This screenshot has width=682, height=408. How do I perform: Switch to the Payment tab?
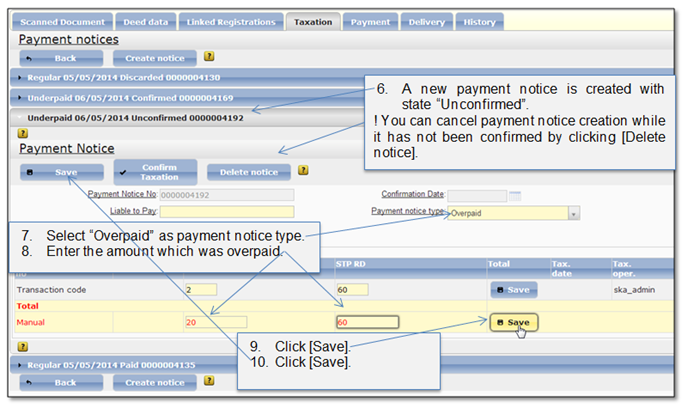coord(370,22)
